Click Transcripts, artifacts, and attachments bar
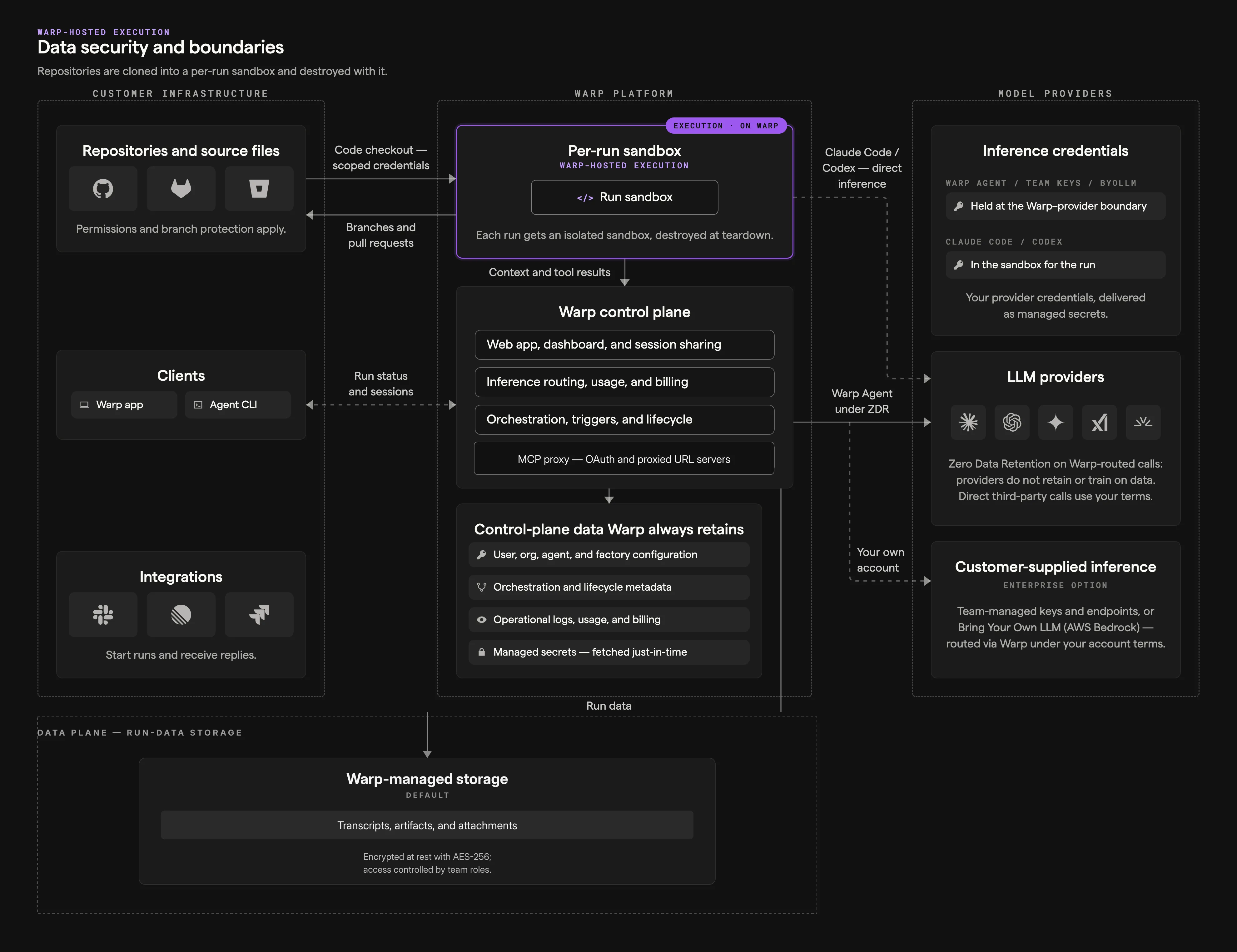1237x952 pixels. tap(427, 826)
